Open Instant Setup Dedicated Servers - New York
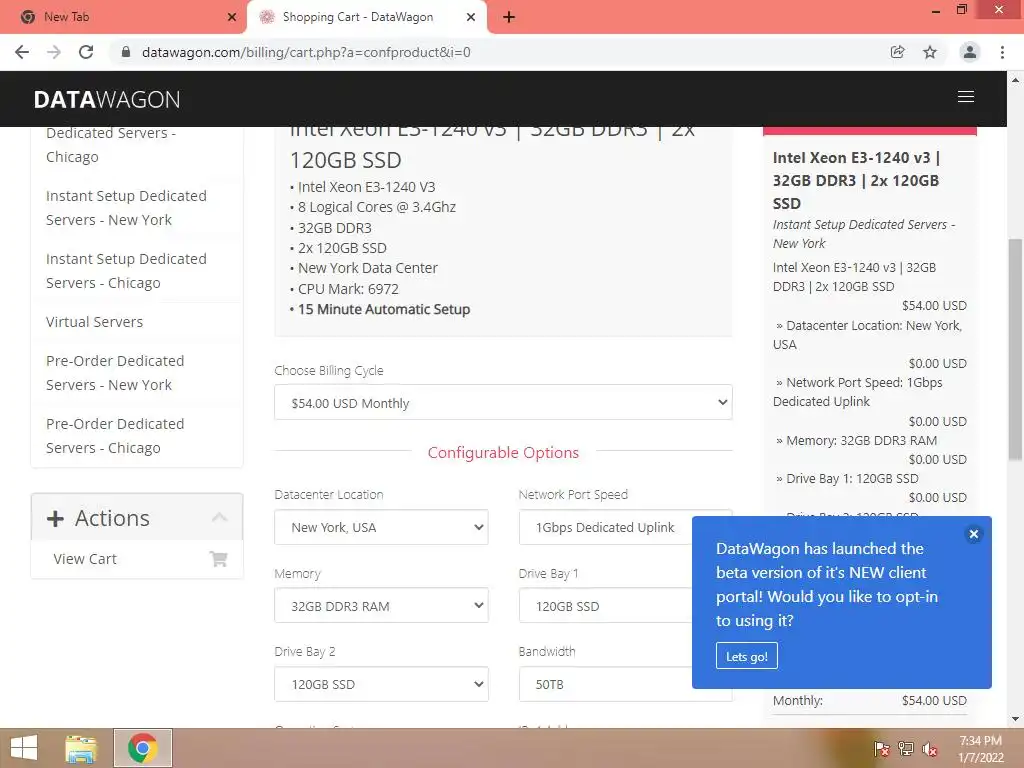 pyautogui.click(x=126, y=208)
